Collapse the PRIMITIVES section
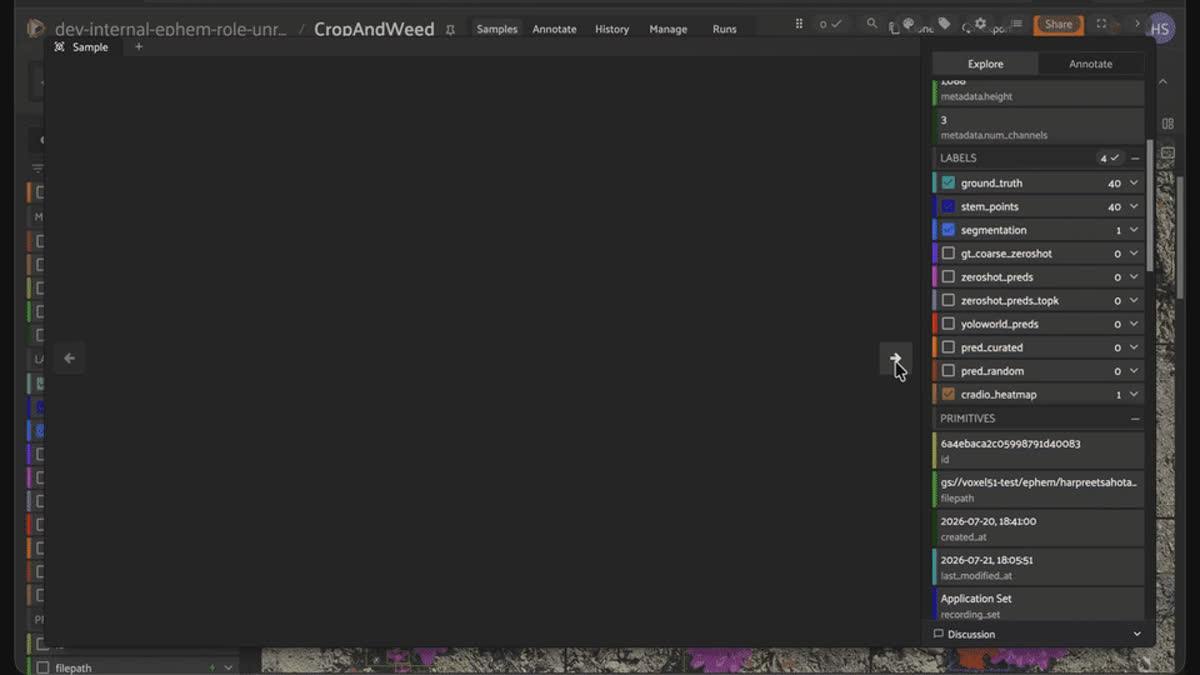The image size is (1200, 675). [1135, 419]
